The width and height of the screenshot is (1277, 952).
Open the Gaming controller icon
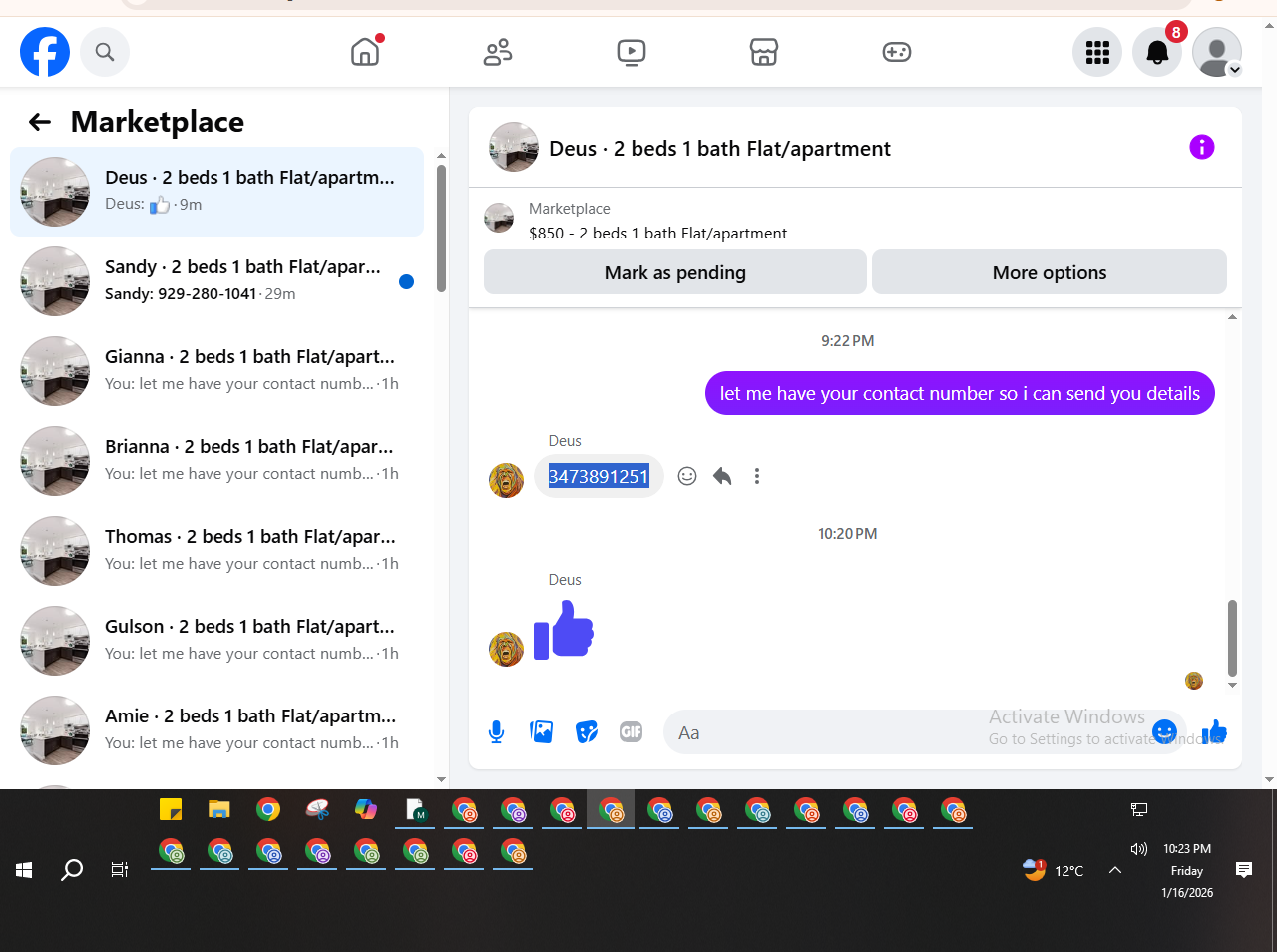point(897,52)
